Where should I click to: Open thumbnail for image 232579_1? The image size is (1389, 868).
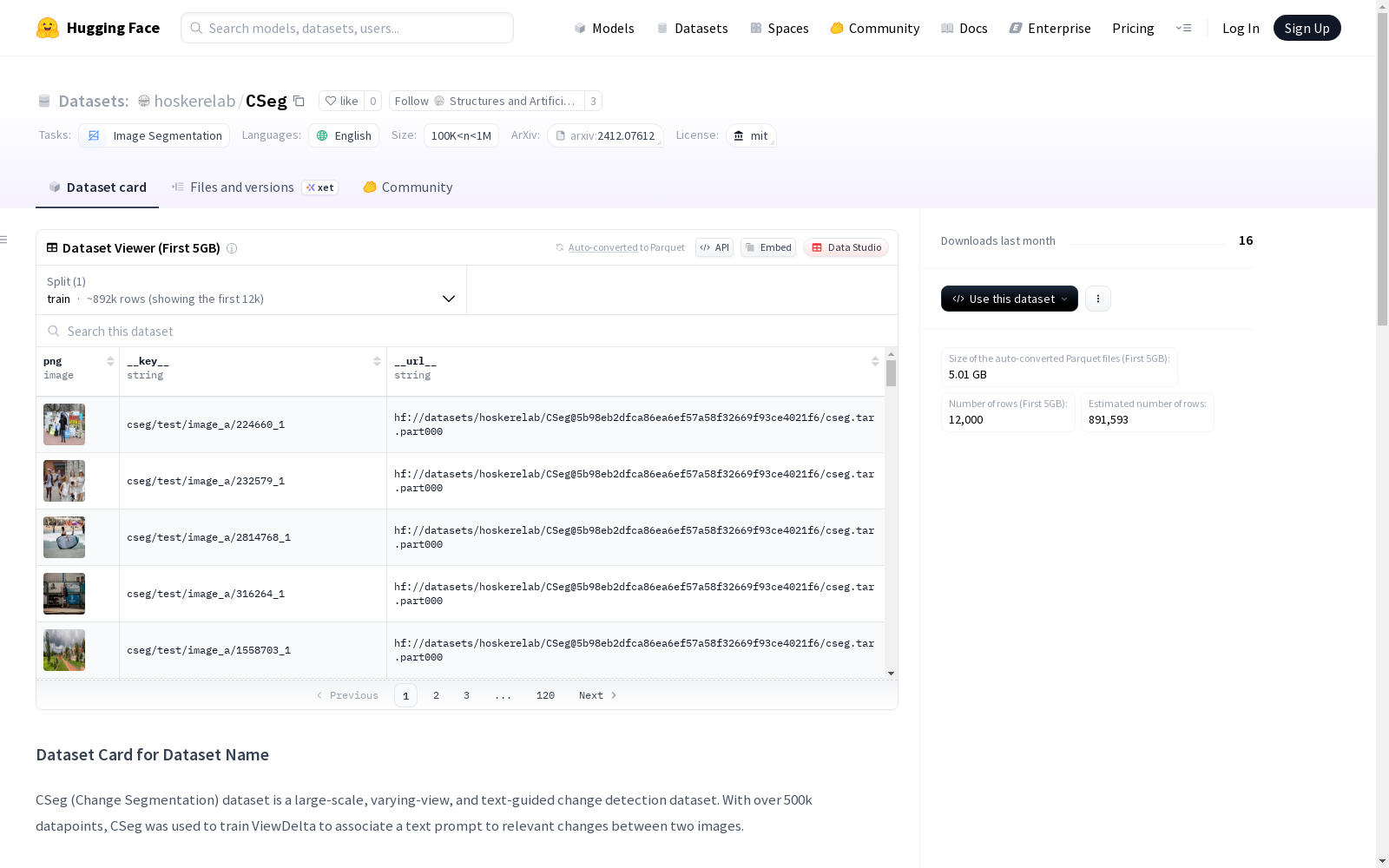(64, 481)
